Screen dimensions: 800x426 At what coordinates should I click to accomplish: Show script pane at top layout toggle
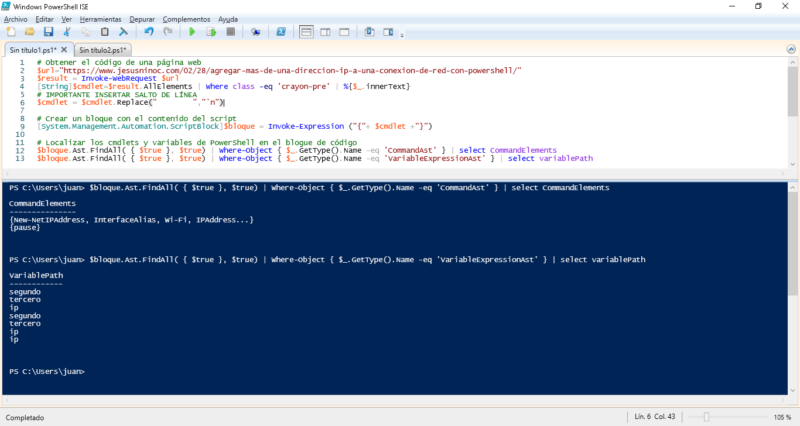(x=308, y=32)
